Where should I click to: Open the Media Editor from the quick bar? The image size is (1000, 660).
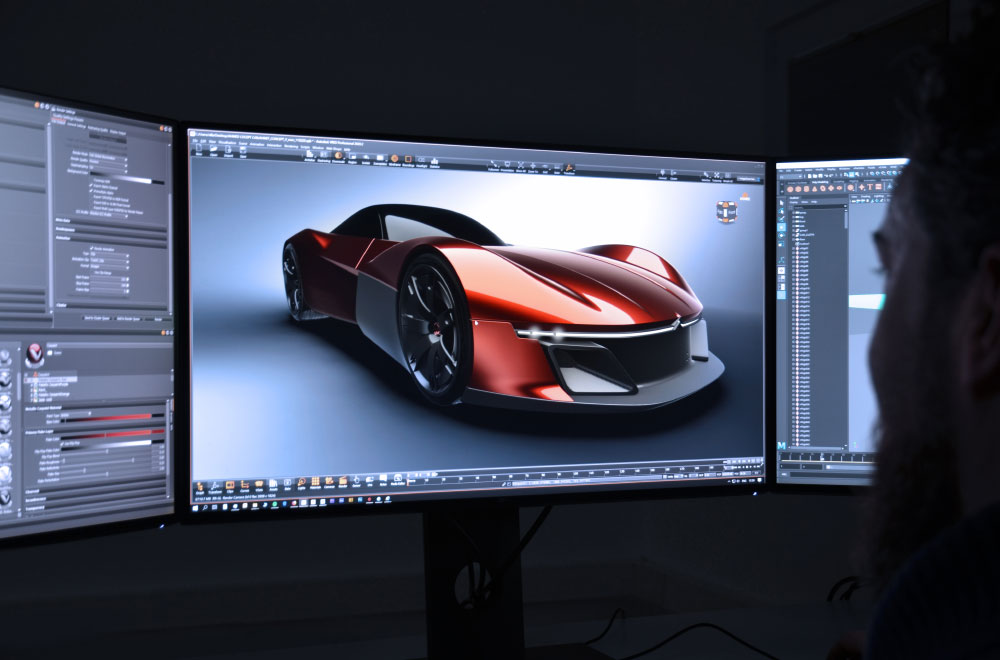coord(397,480)
